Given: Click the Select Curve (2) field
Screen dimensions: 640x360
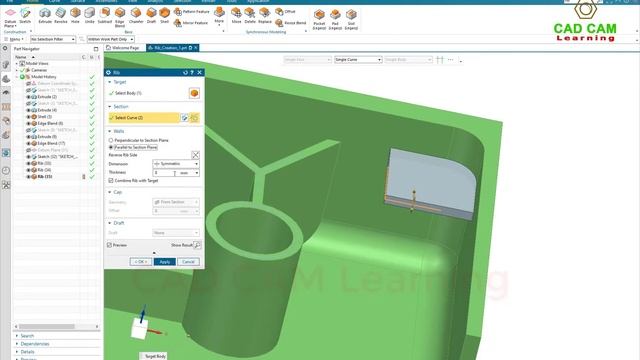Looking at the screenshot, I should [x=144, y=118].
